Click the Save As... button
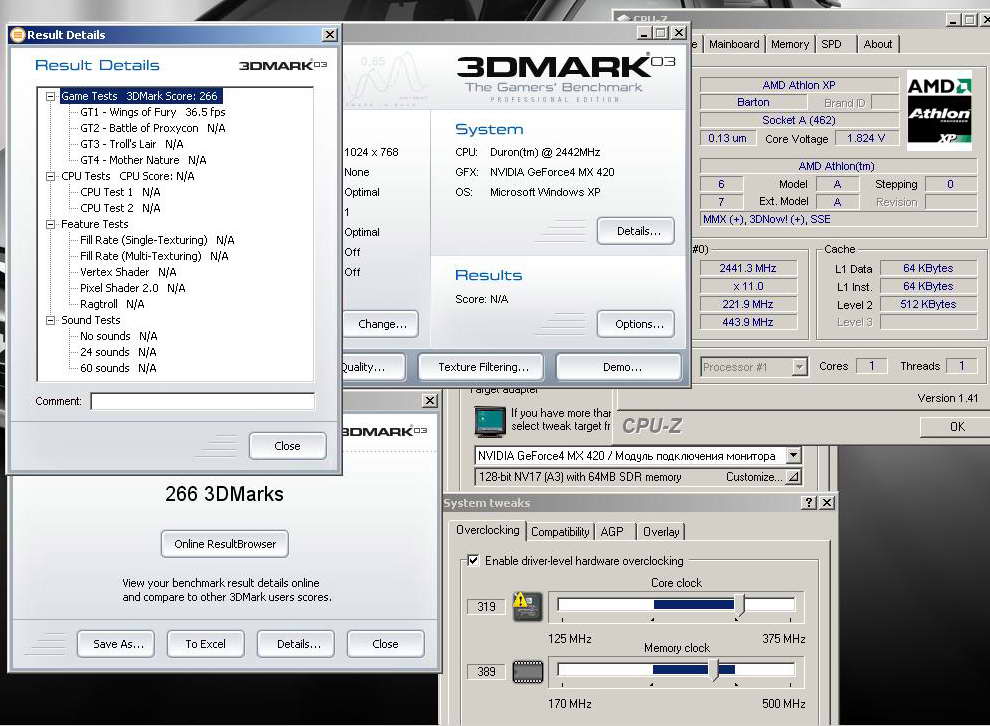Screen dimensions: 990x726 click(x=118, y=644)
